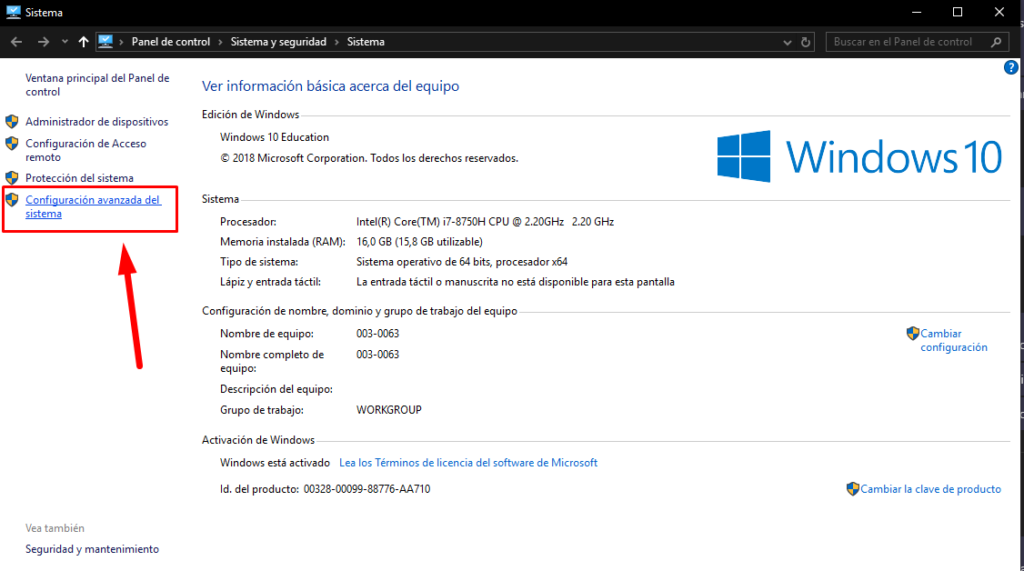
Task: Open 'Seguridad y mantenimiento' link
Action: click(92, 549)
